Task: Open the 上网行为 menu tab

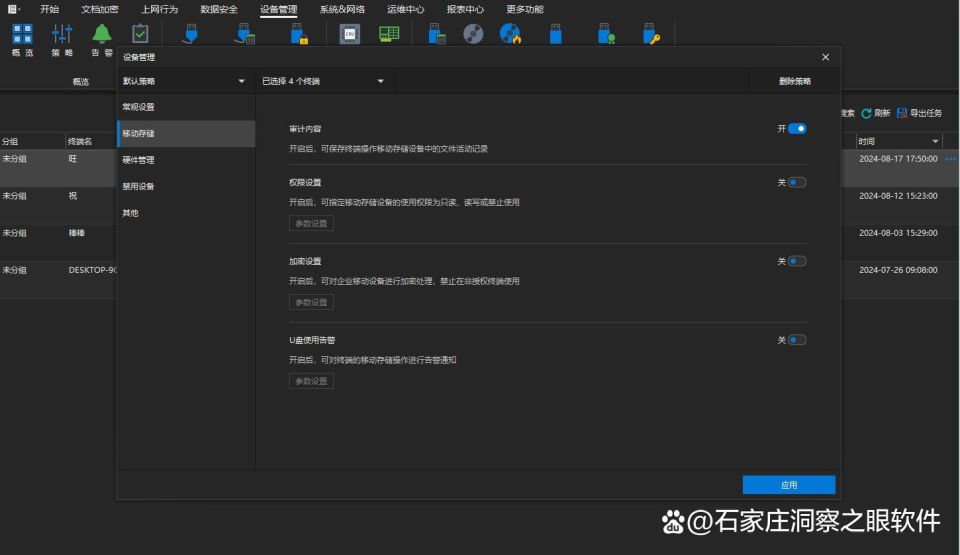Action: [159, 9]
